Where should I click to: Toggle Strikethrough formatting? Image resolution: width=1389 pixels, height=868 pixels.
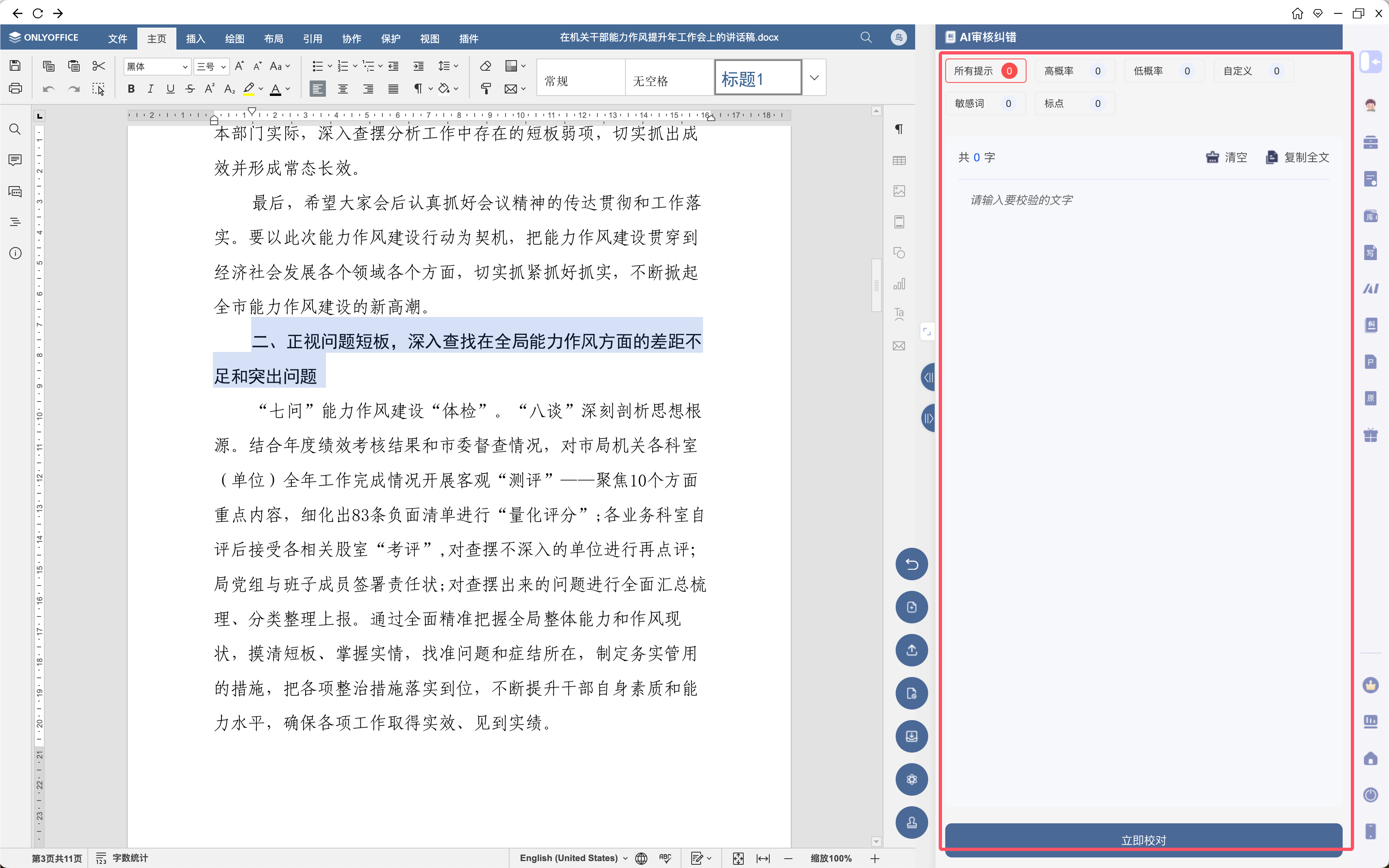coord(190,89)
